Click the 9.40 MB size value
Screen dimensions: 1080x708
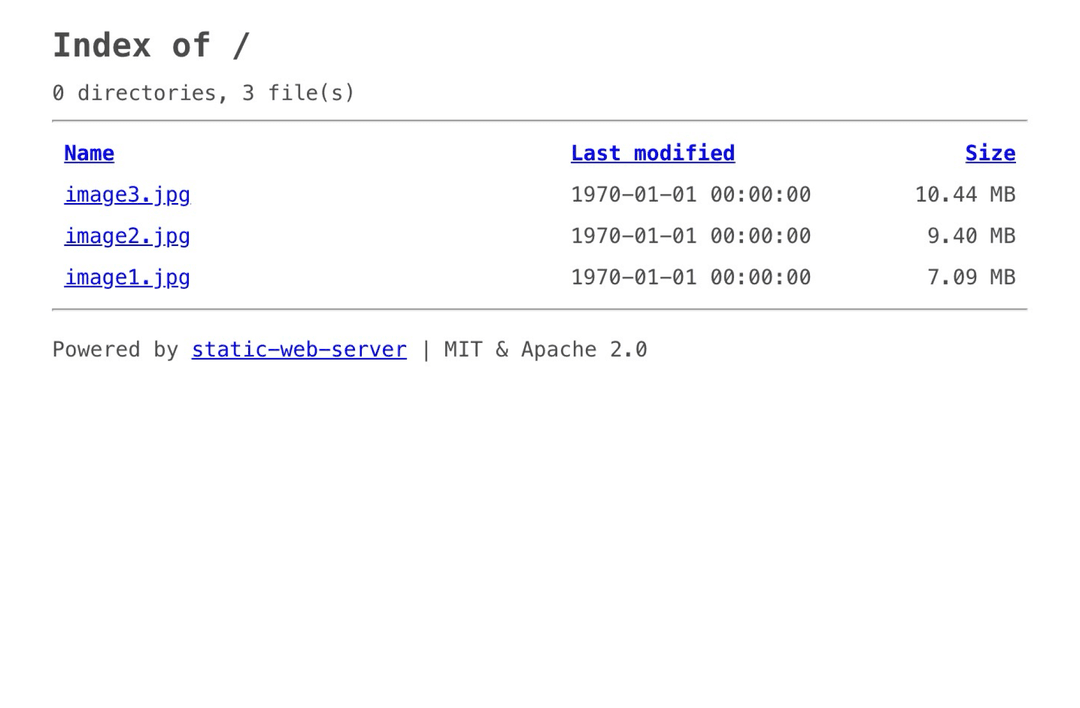point(970,236)
